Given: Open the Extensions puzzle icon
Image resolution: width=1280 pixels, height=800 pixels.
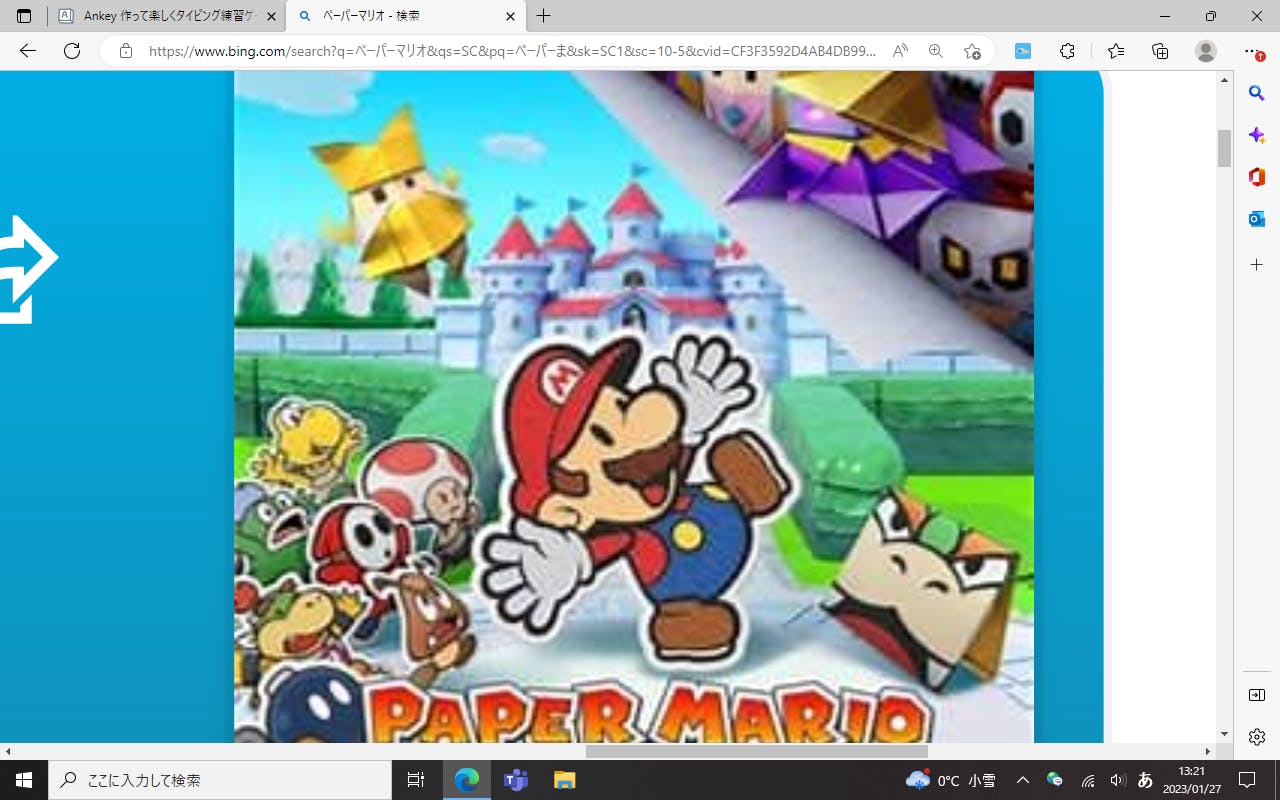Looking at the screenshot, I should 1067,51.
